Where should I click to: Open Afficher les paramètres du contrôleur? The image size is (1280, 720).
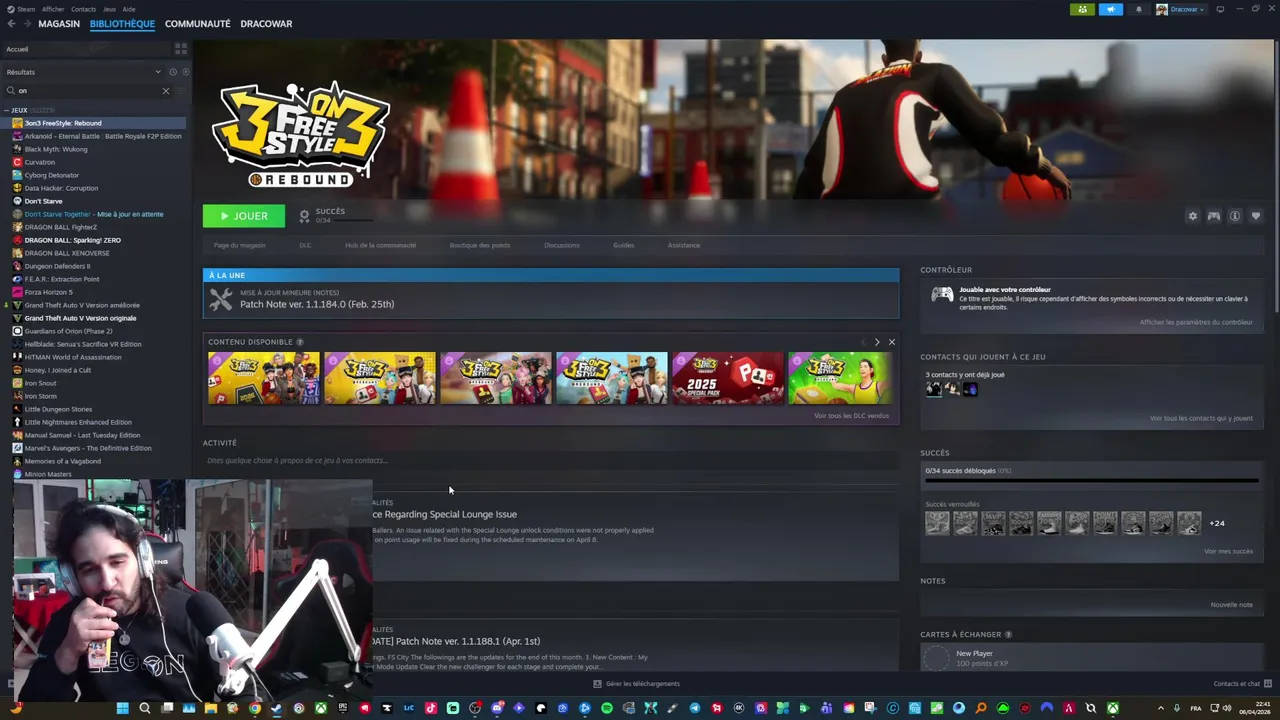[1196, 322]
